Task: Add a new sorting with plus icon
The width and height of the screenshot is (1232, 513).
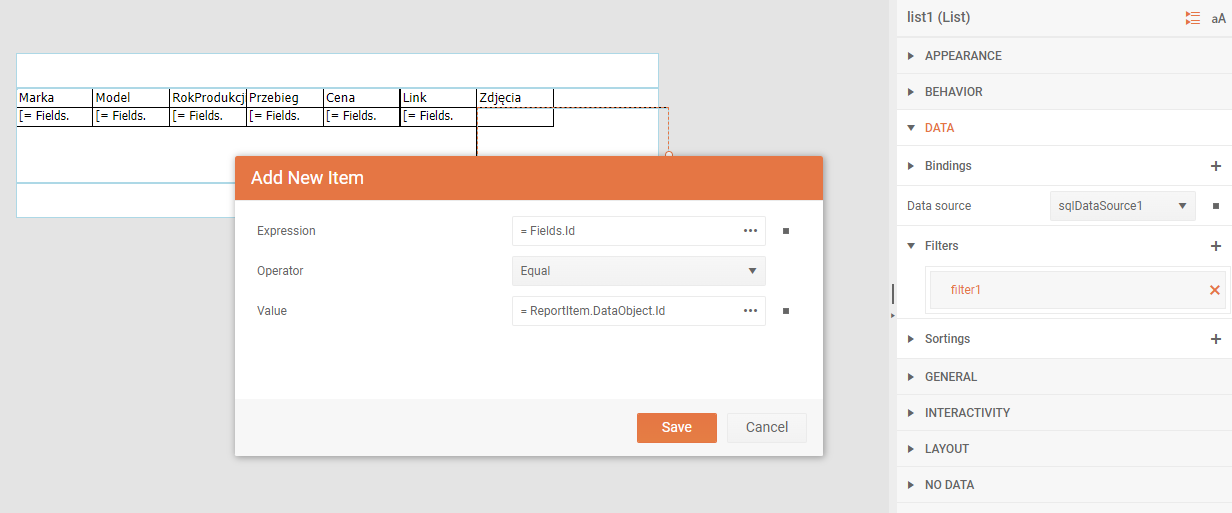Action: (1215, 339)
